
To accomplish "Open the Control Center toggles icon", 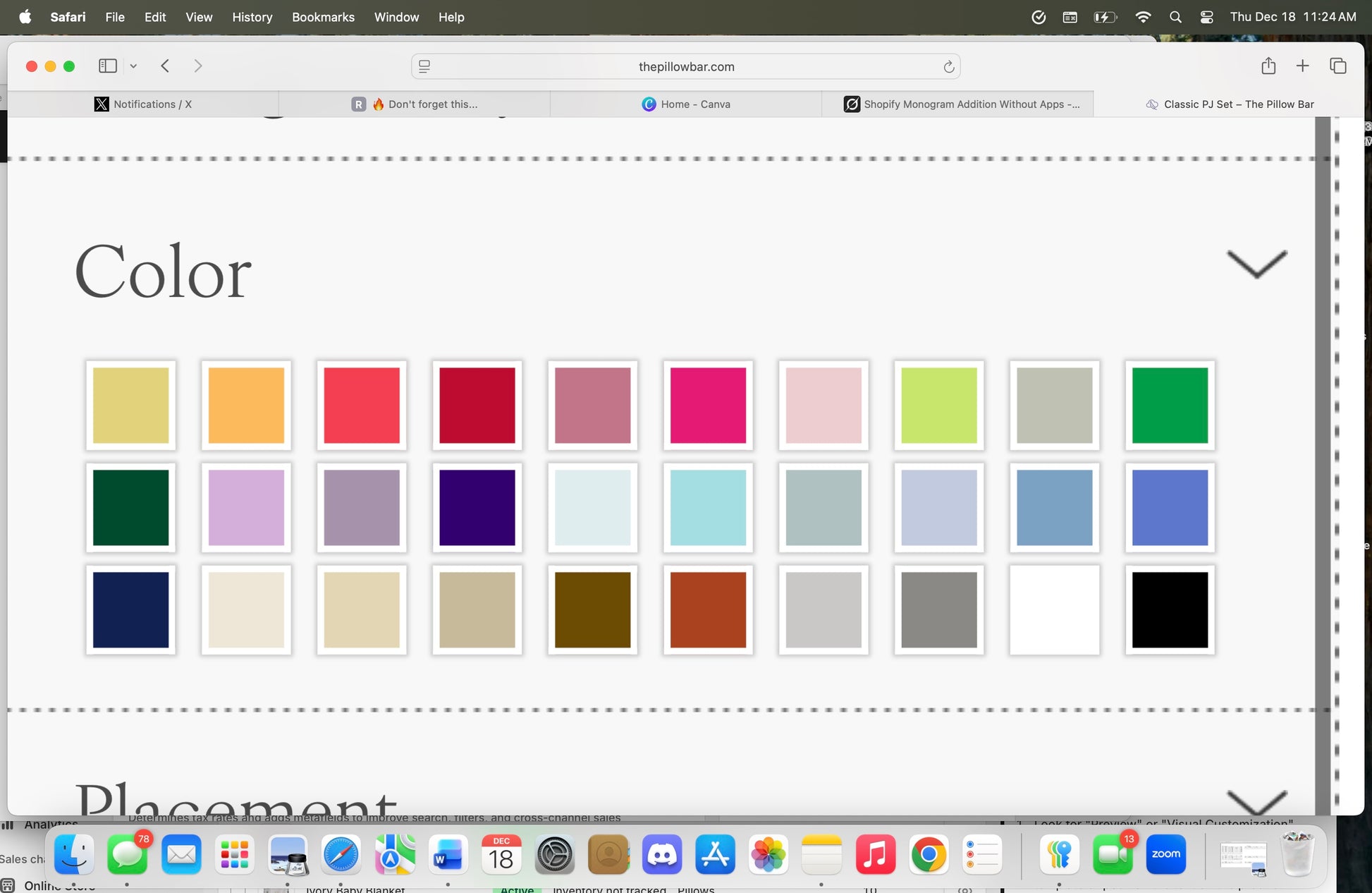I will click(x=1206, y=17).
